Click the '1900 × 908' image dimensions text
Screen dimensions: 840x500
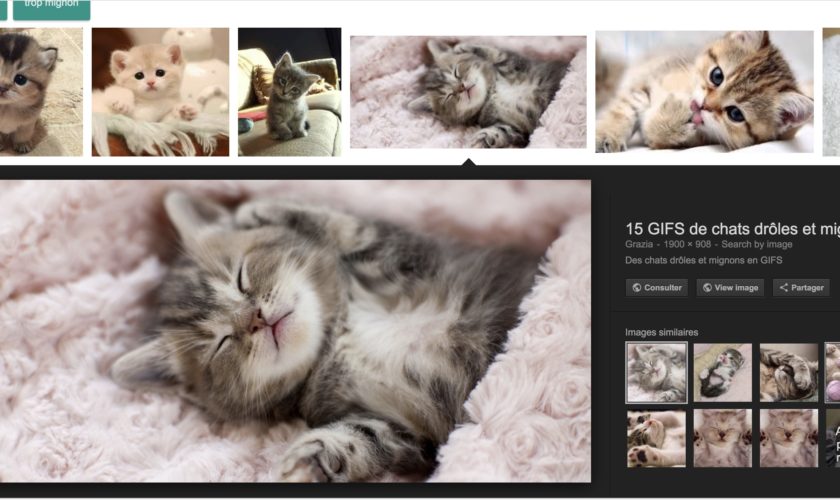click(687, 244)
